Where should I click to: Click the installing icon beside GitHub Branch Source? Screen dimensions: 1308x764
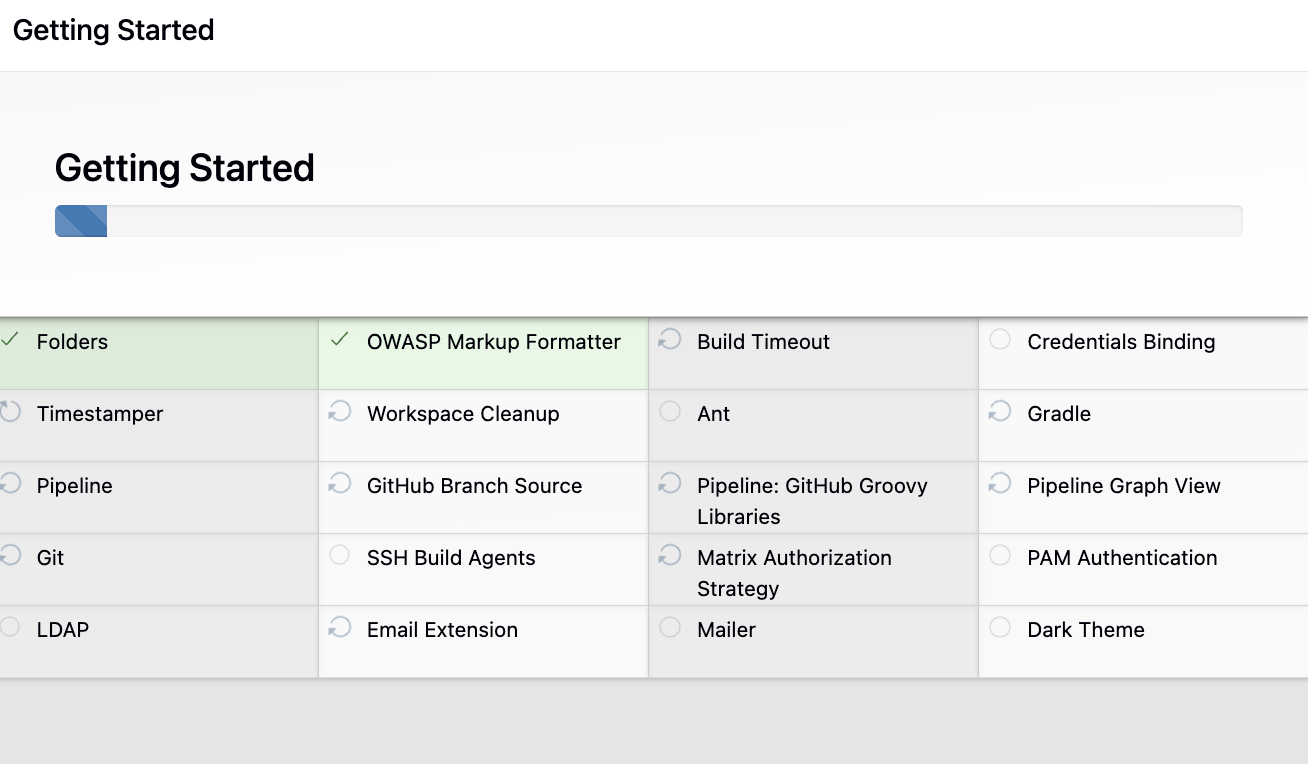340,484
